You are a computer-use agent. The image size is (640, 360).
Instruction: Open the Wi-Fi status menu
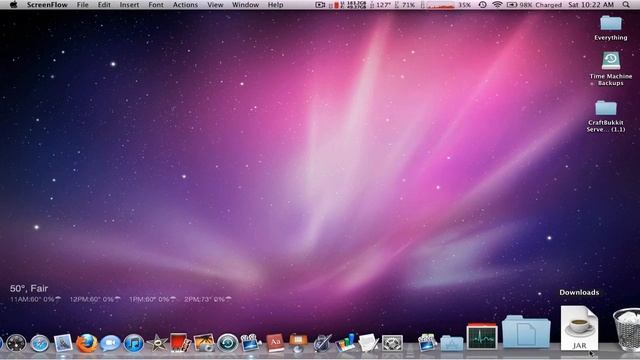tap(497, 5)
